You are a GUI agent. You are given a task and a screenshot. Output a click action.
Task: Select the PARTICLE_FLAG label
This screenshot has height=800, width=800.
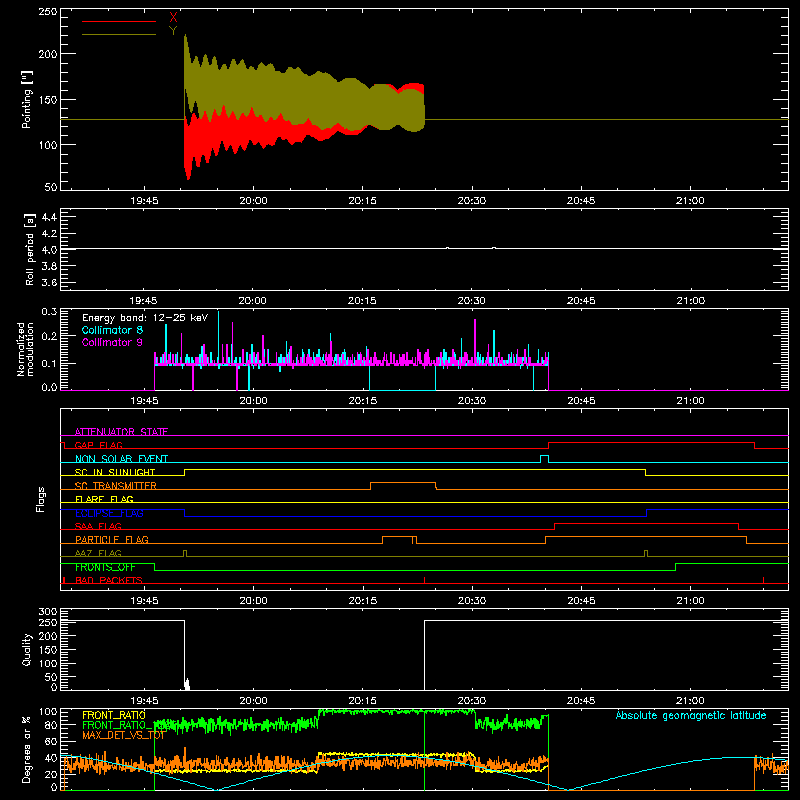tap(112, 540)
